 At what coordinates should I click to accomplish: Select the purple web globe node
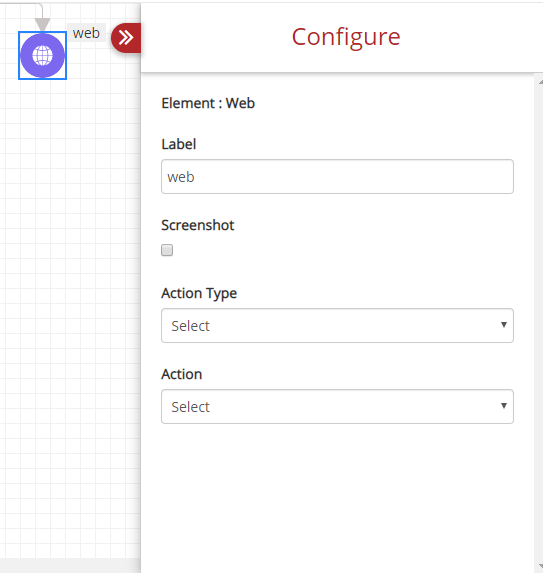click(42, 56)
